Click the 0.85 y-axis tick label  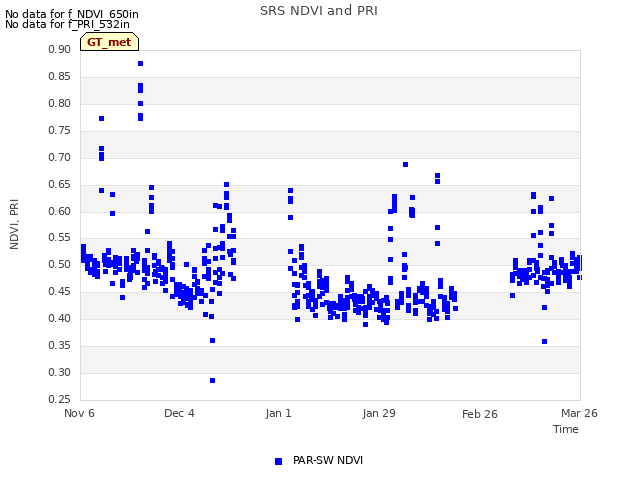59,76
